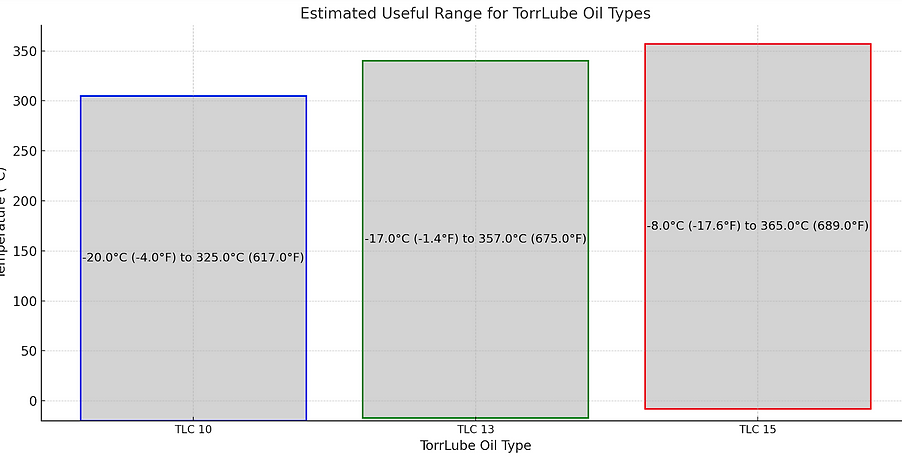The width and height of the screenshot is (902, 459).
Task: Click the 'TLC 10' x-axis tick label
Action: pyautogui.click(x=193, y=429)
